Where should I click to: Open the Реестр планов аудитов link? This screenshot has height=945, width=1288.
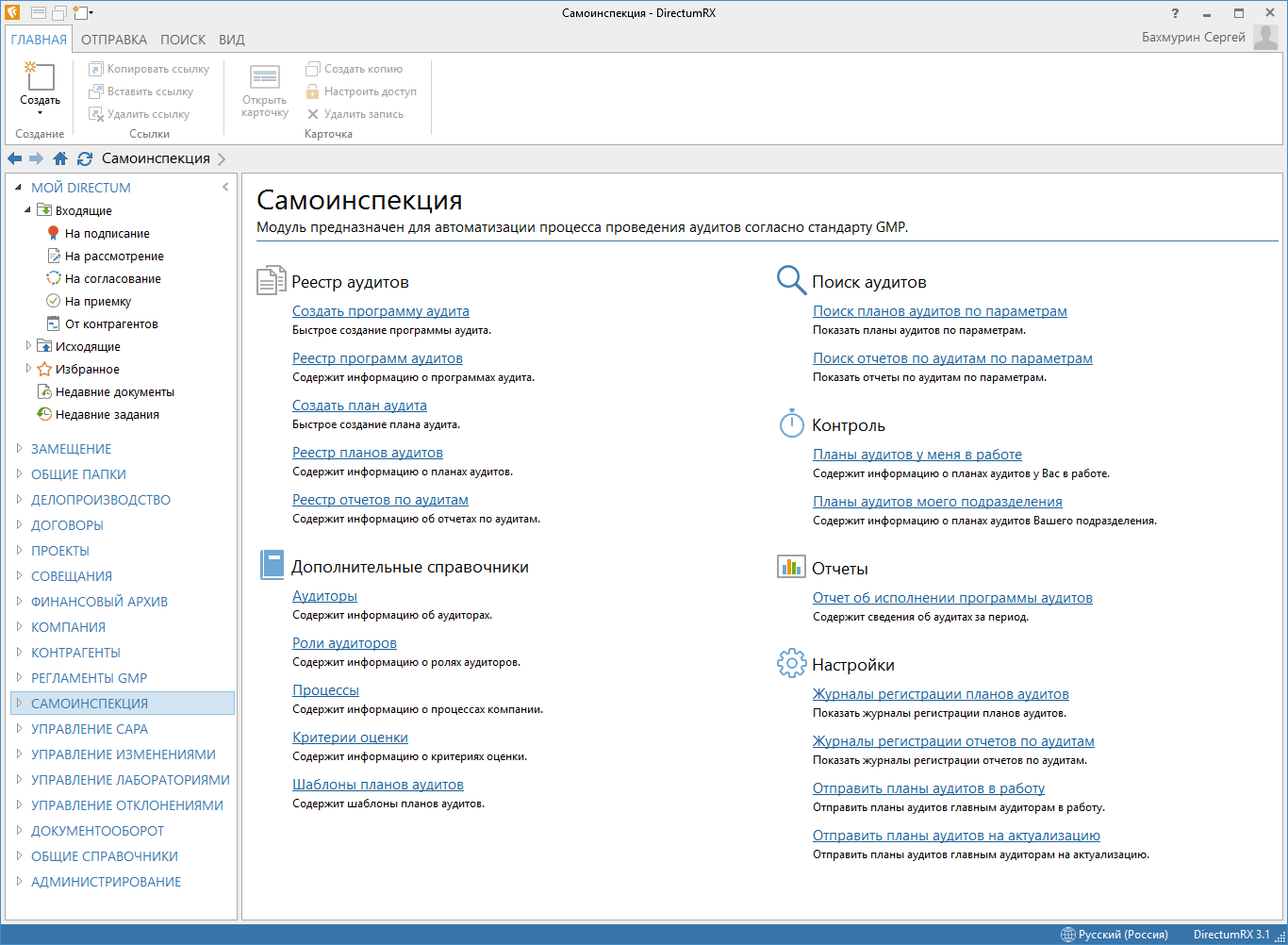point(368,453)
